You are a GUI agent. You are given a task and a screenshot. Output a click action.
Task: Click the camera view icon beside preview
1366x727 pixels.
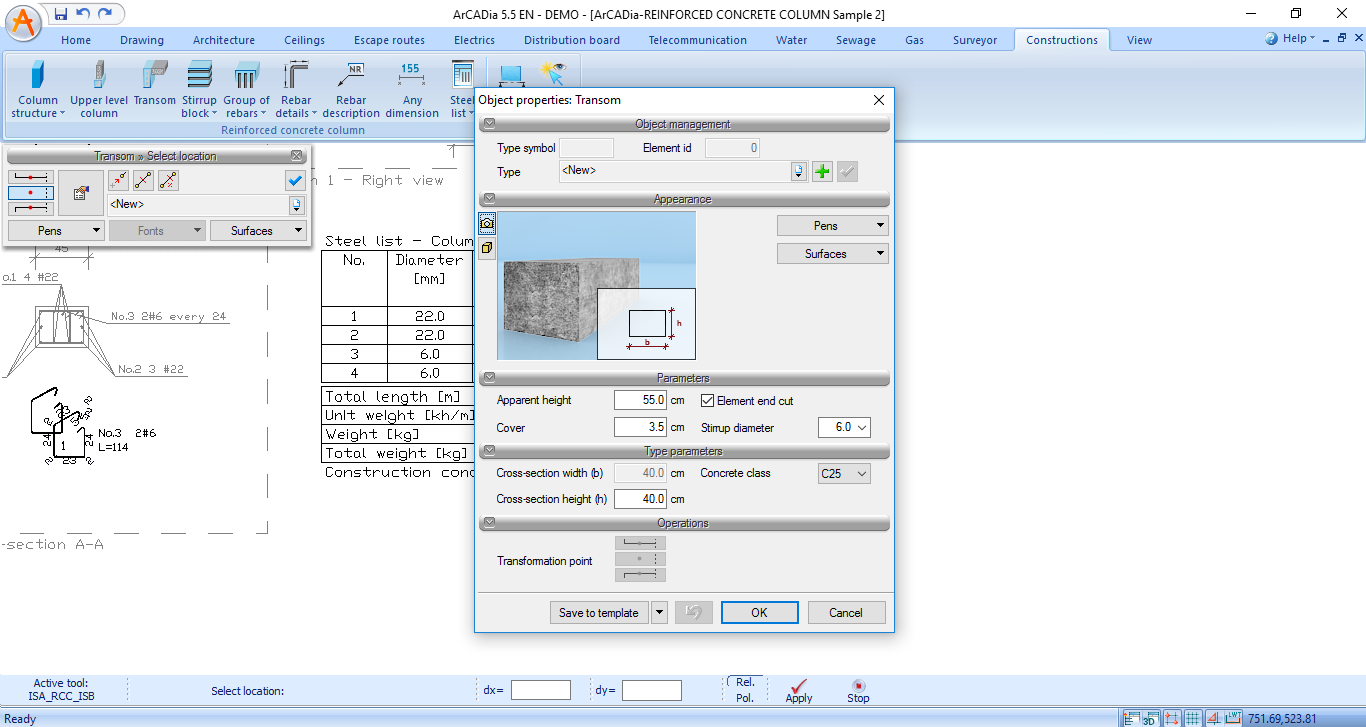pos(487,223)
